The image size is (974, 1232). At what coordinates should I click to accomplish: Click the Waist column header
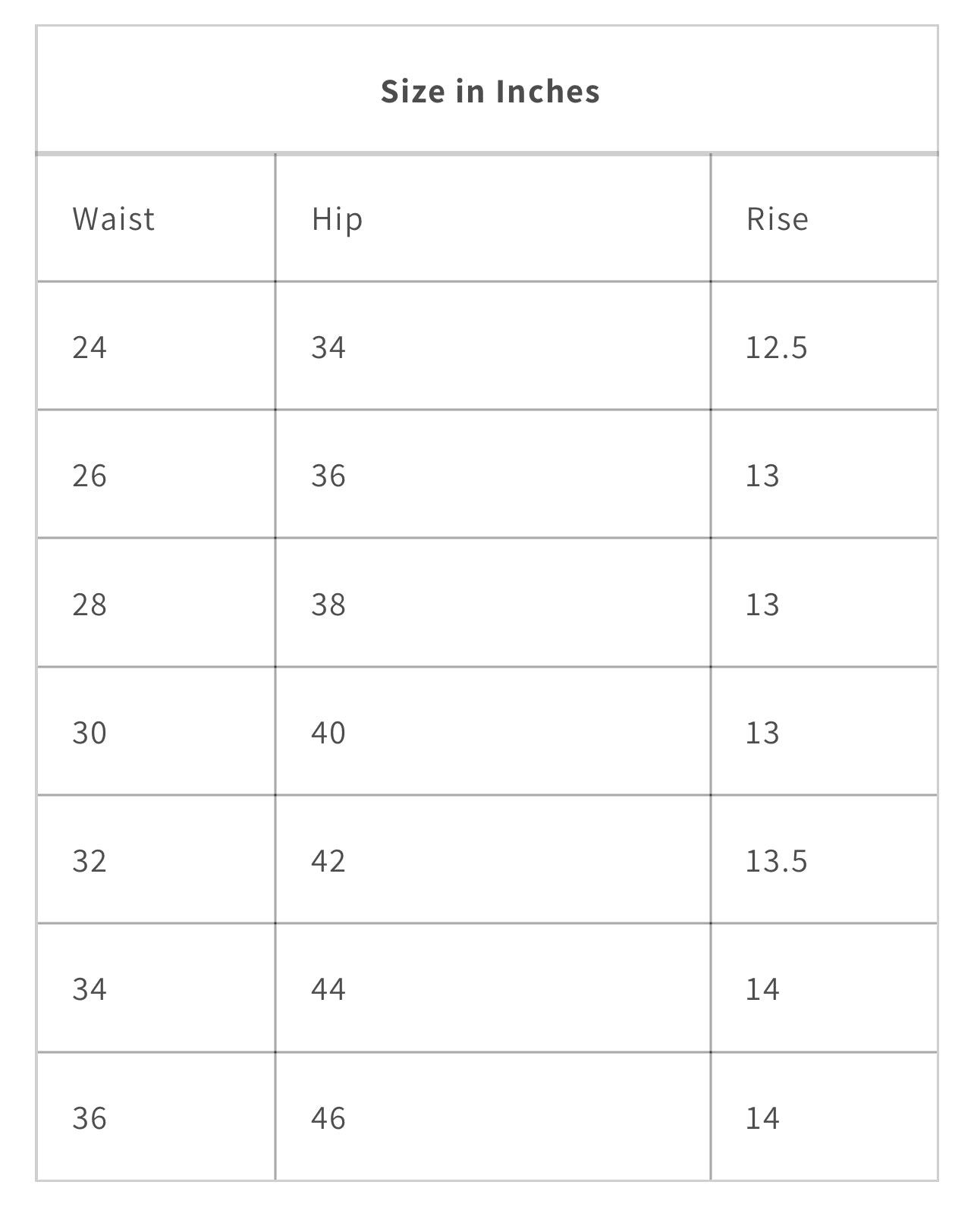point(114,219)
